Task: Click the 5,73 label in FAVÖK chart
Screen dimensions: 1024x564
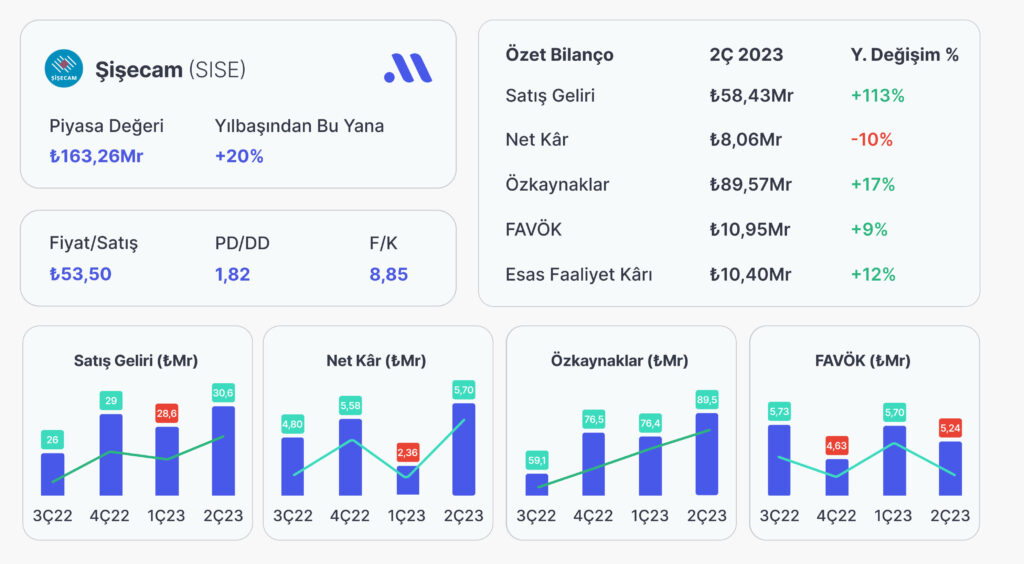Action: point(779,412)
